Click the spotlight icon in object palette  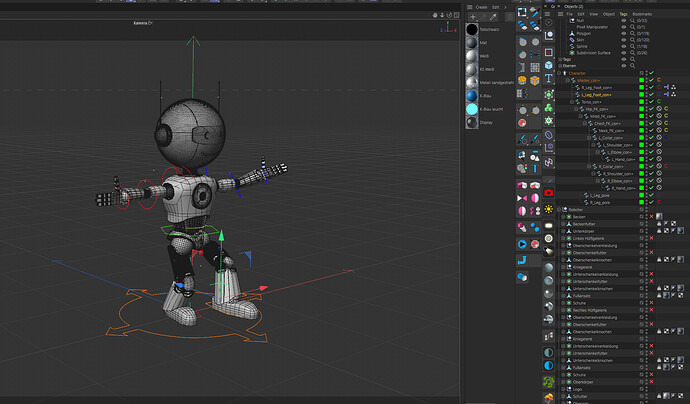549,251
